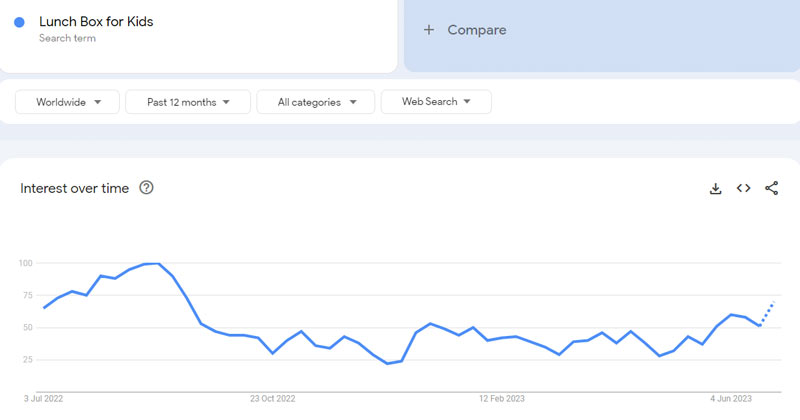Click the 100 value on the y-axis
The image size is (800, 420).
[25, 263]
